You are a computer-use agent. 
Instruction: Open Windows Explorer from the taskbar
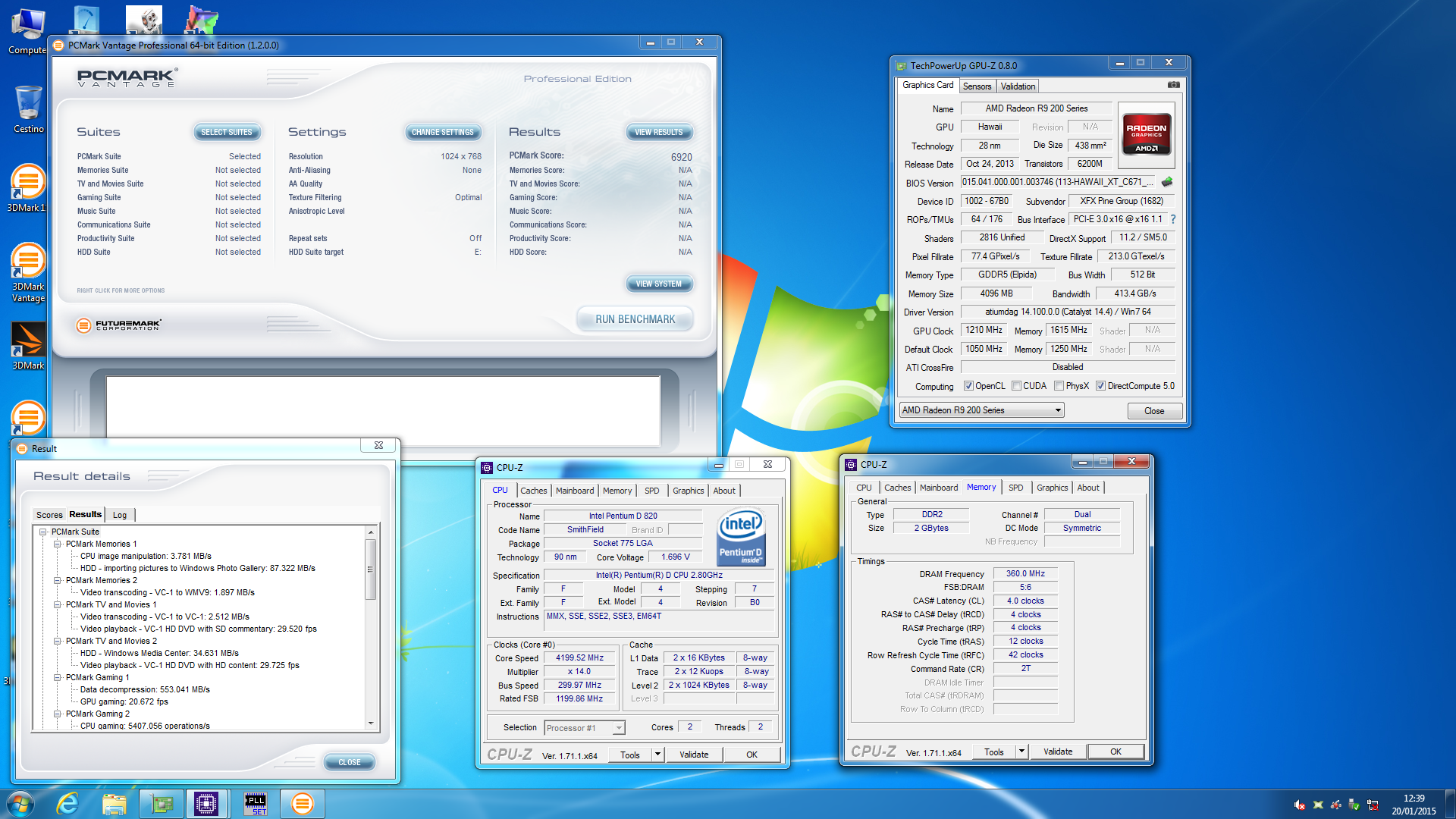coord(114,804)
